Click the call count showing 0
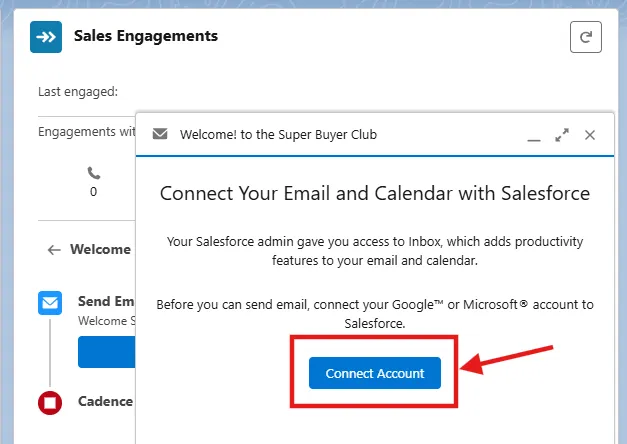The width and height of the screenshot is (627, 444). [94, 192]
